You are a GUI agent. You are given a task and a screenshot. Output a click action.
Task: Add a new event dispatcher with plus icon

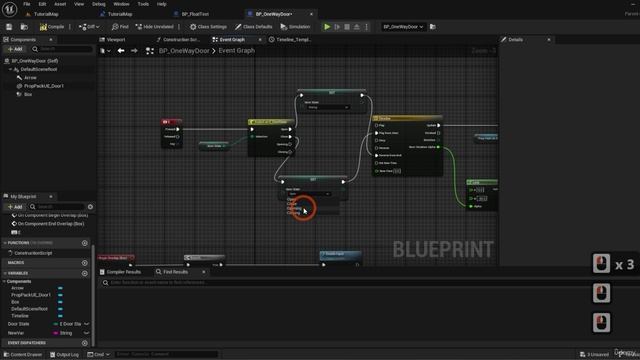pyautogui.click(x=84, y=343)
